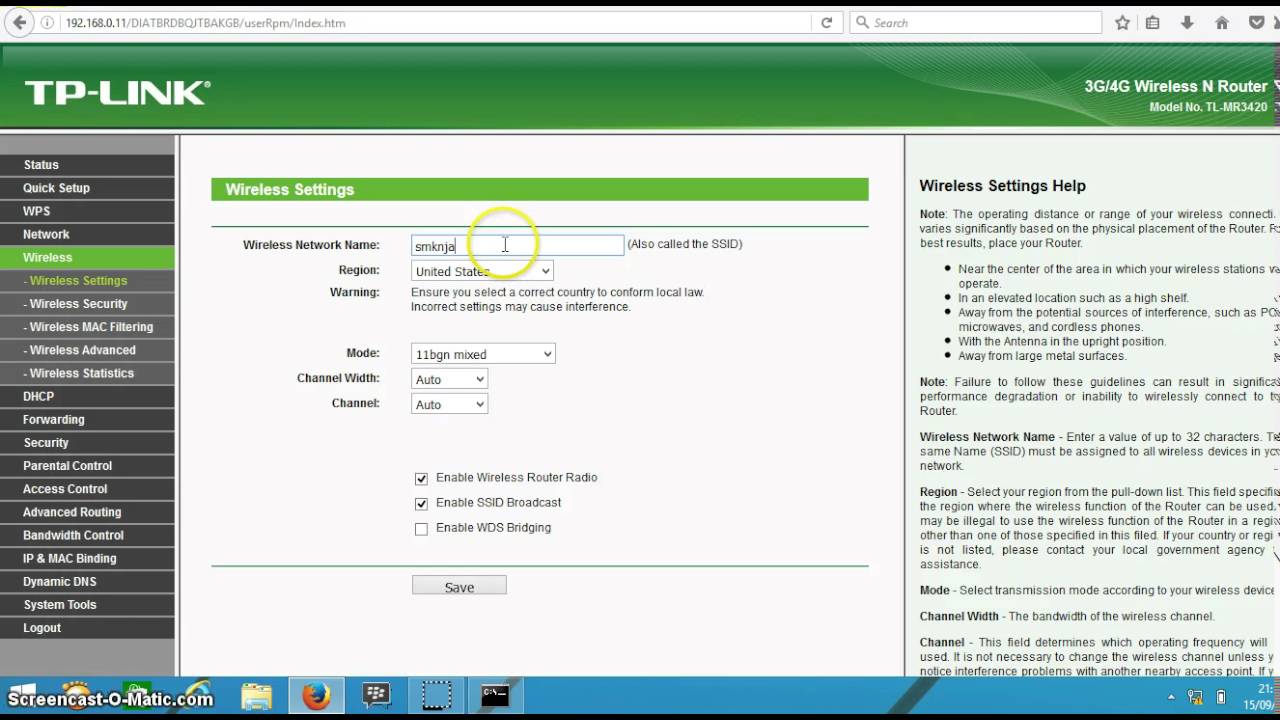This screenshot has width=1280, height=720.
Task: Reload the page with the refresh icon
Action: (827, 23)
